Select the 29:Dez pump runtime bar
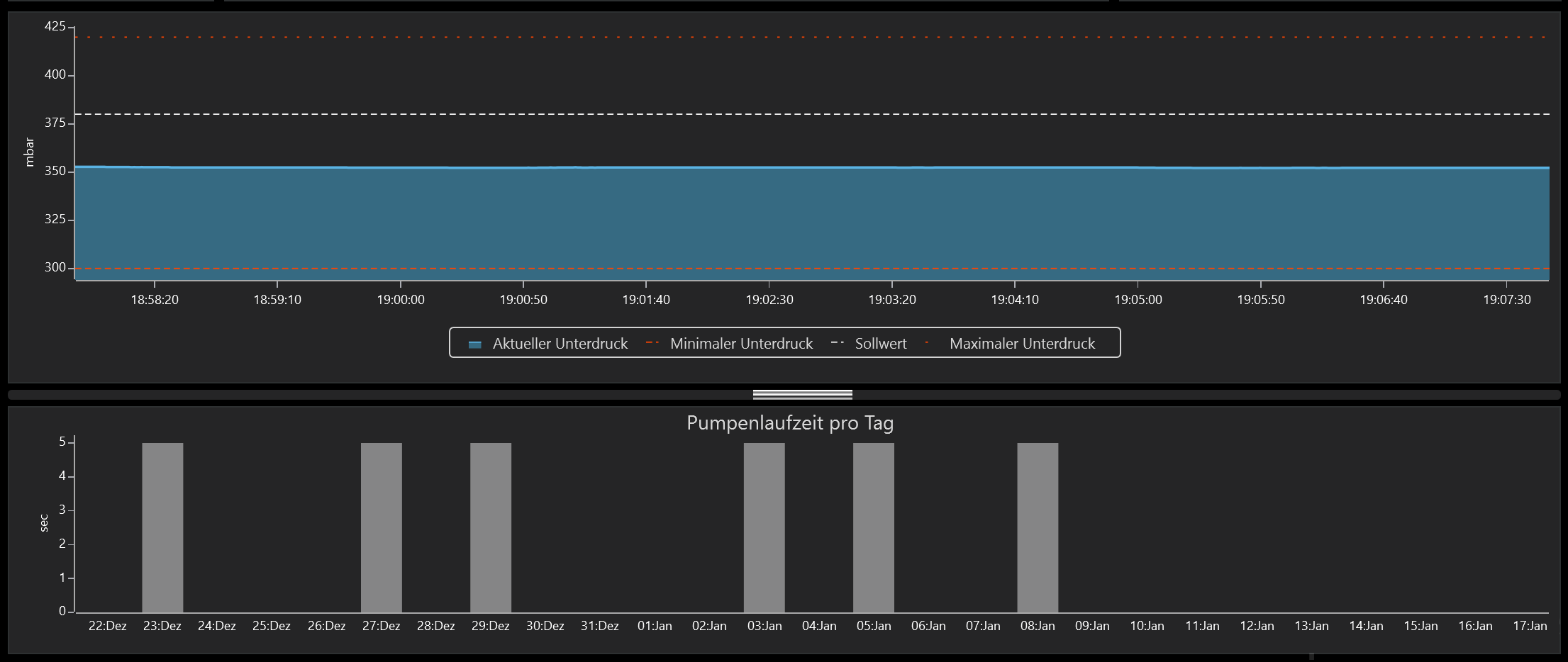 [491, 527]
